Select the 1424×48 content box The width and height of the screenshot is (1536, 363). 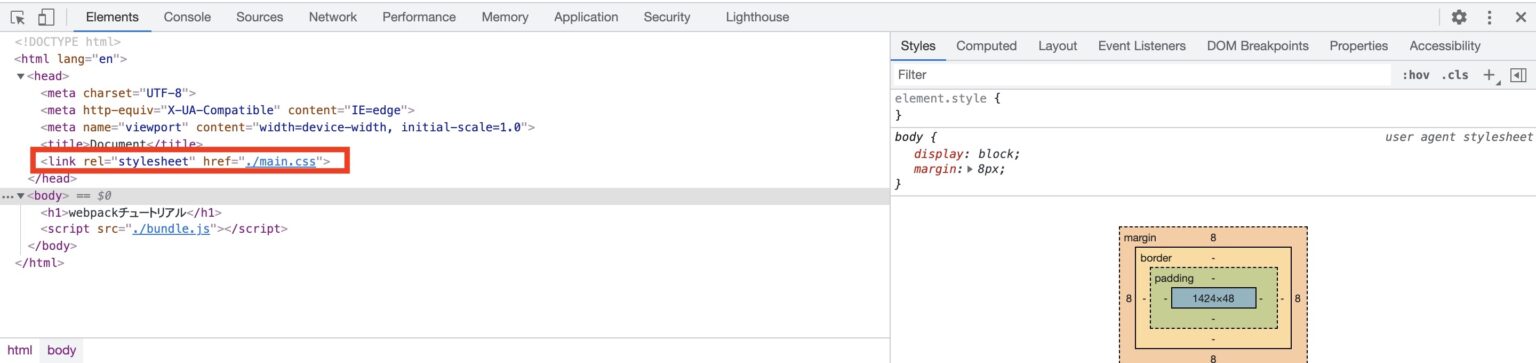coord(1213,298)
